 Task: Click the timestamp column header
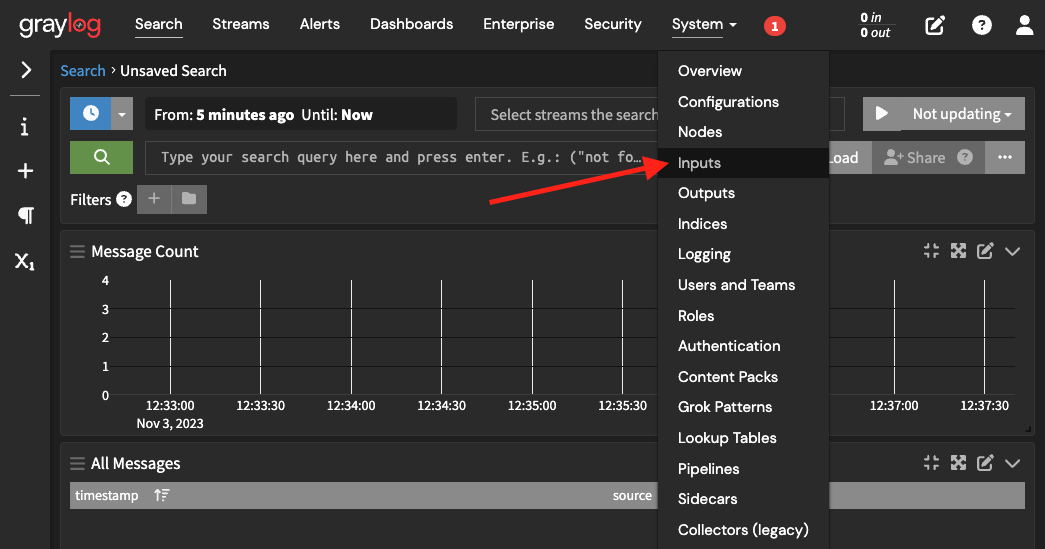pyautogui.click(x=107, y=495)
